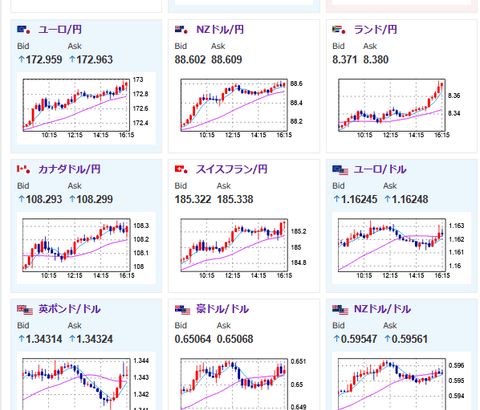The width and height of the screenshot is (480, 410).
Task: Click the Swiss franc/Yen flag icon
Action: tap(181, 169)
